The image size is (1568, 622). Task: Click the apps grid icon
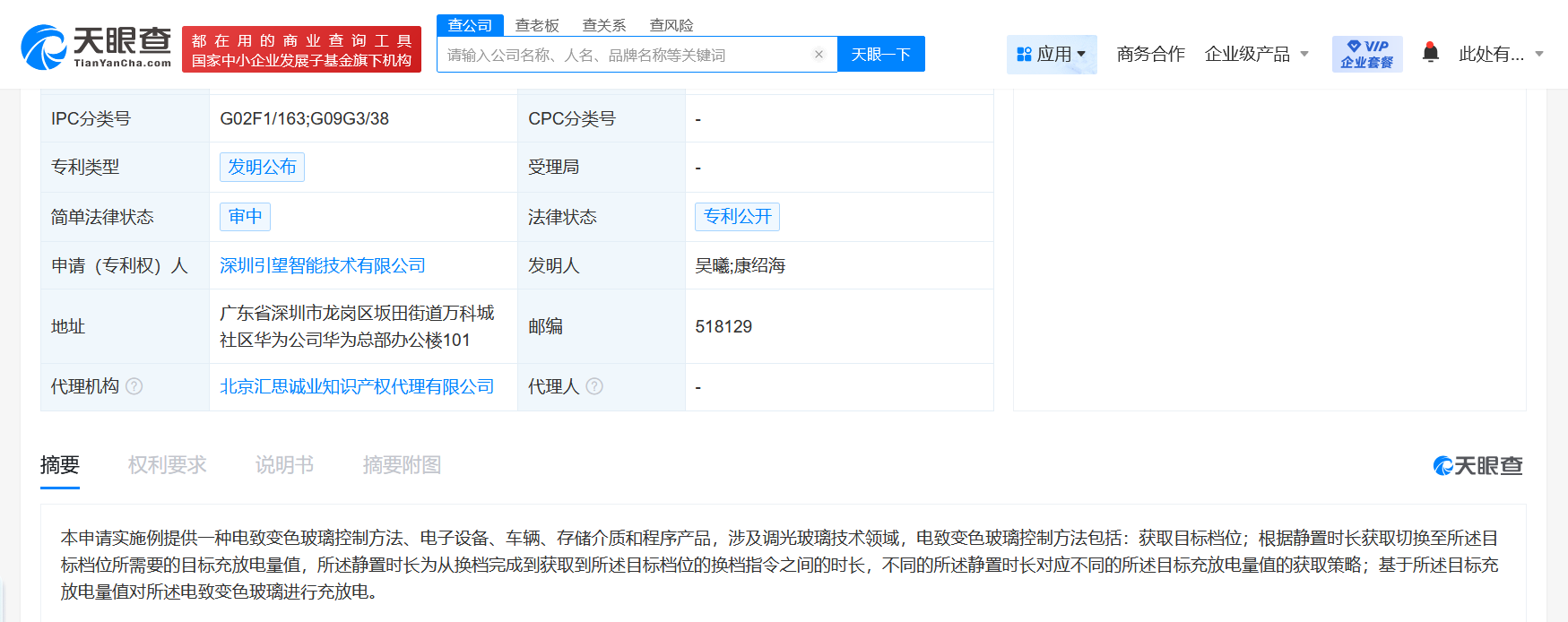[x=1025, y=55]
